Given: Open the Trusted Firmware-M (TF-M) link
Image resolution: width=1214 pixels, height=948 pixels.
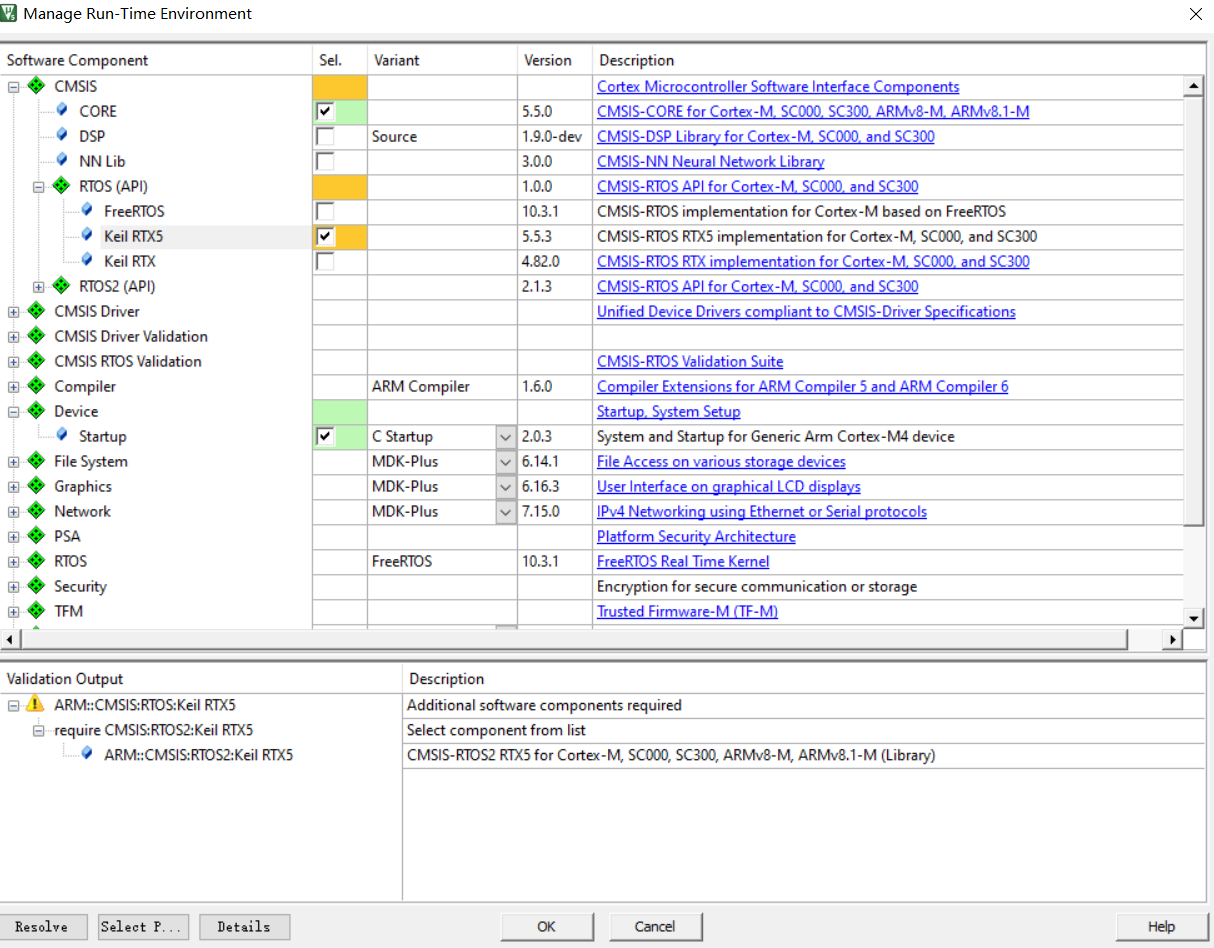Looking at the screenshot, I should click(x=687, y=611).
